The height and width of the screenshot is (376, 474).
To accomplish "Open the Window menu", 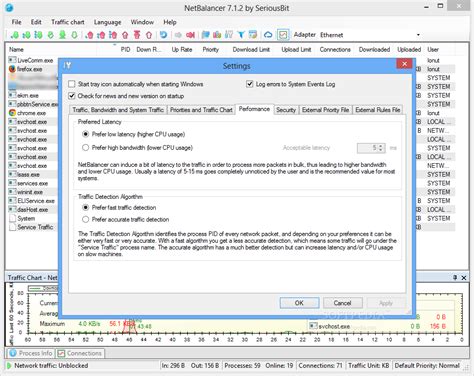I will (142, 22).
